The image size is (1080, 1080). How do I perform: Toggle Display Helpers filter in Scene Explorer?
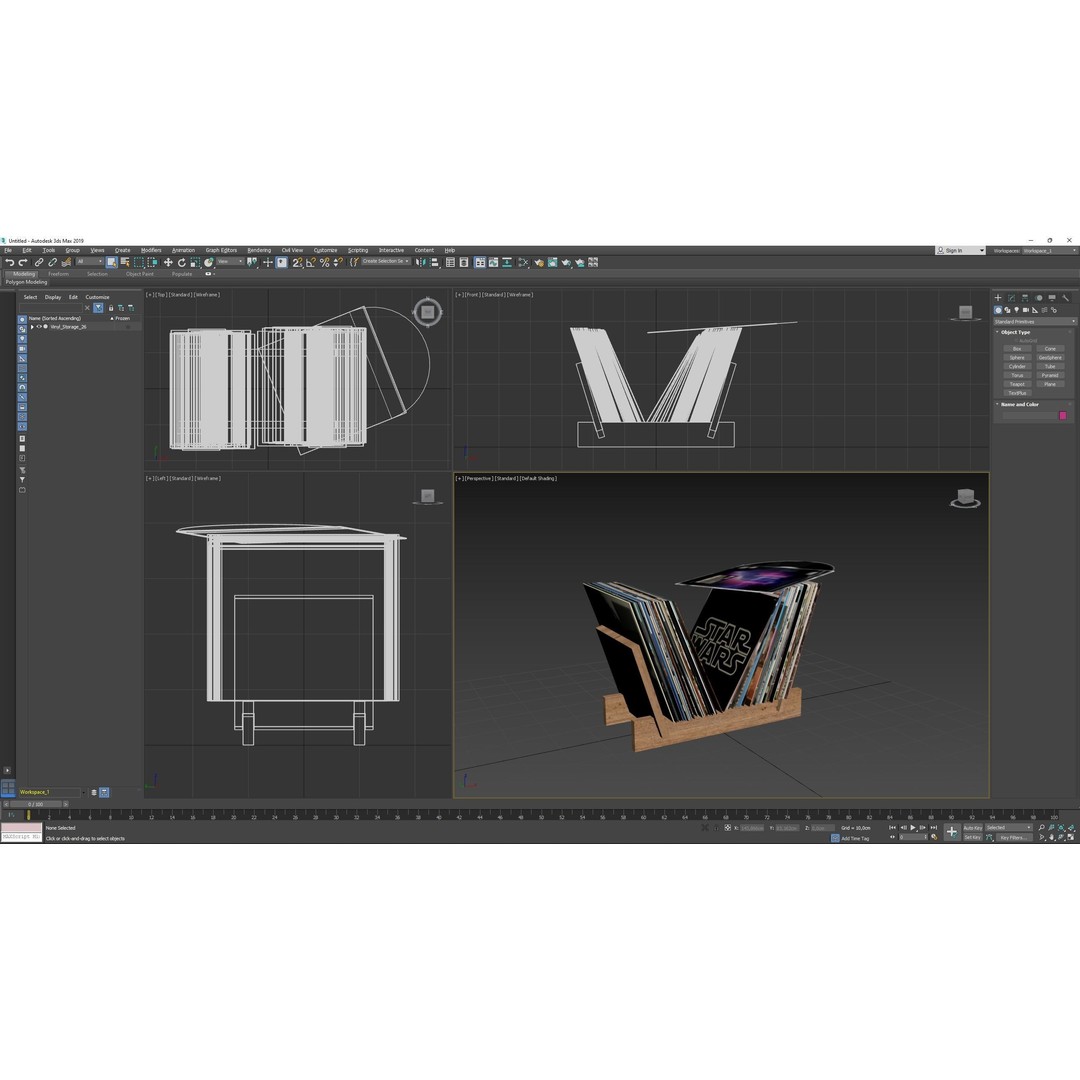click(x=22, y=358)
